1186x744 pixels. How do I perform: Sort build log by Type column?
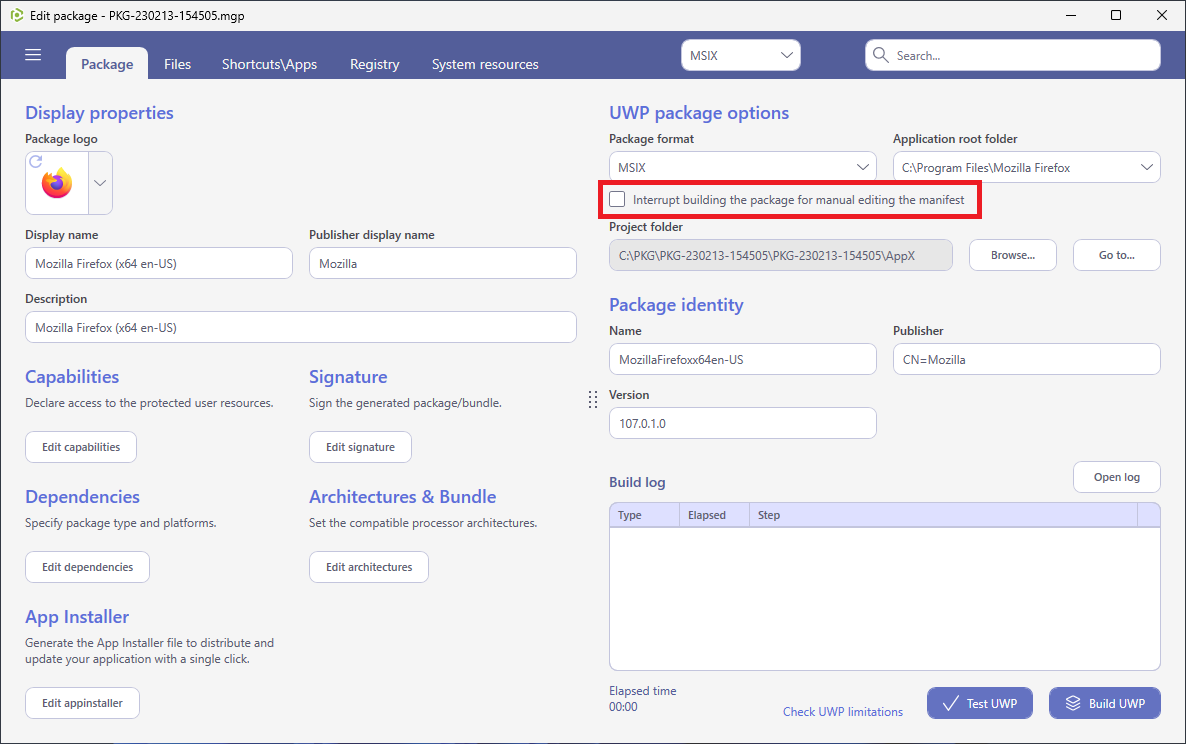(x=644, y=515)
